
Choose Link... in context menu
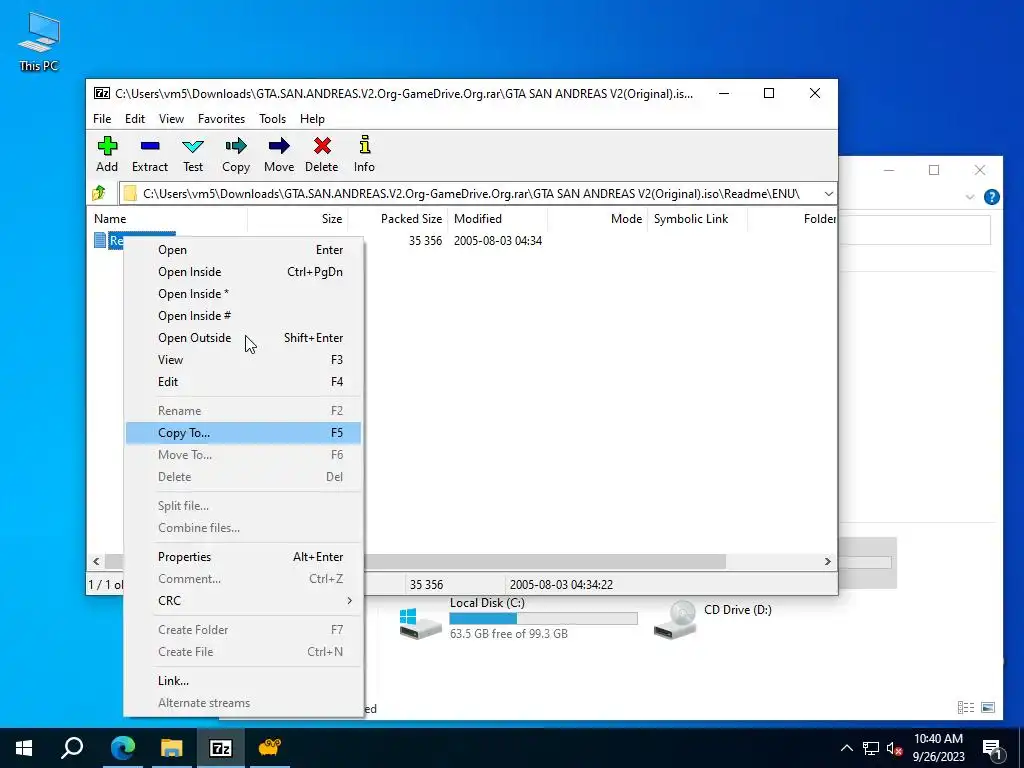pyautogui.click(x=243, y=681)
